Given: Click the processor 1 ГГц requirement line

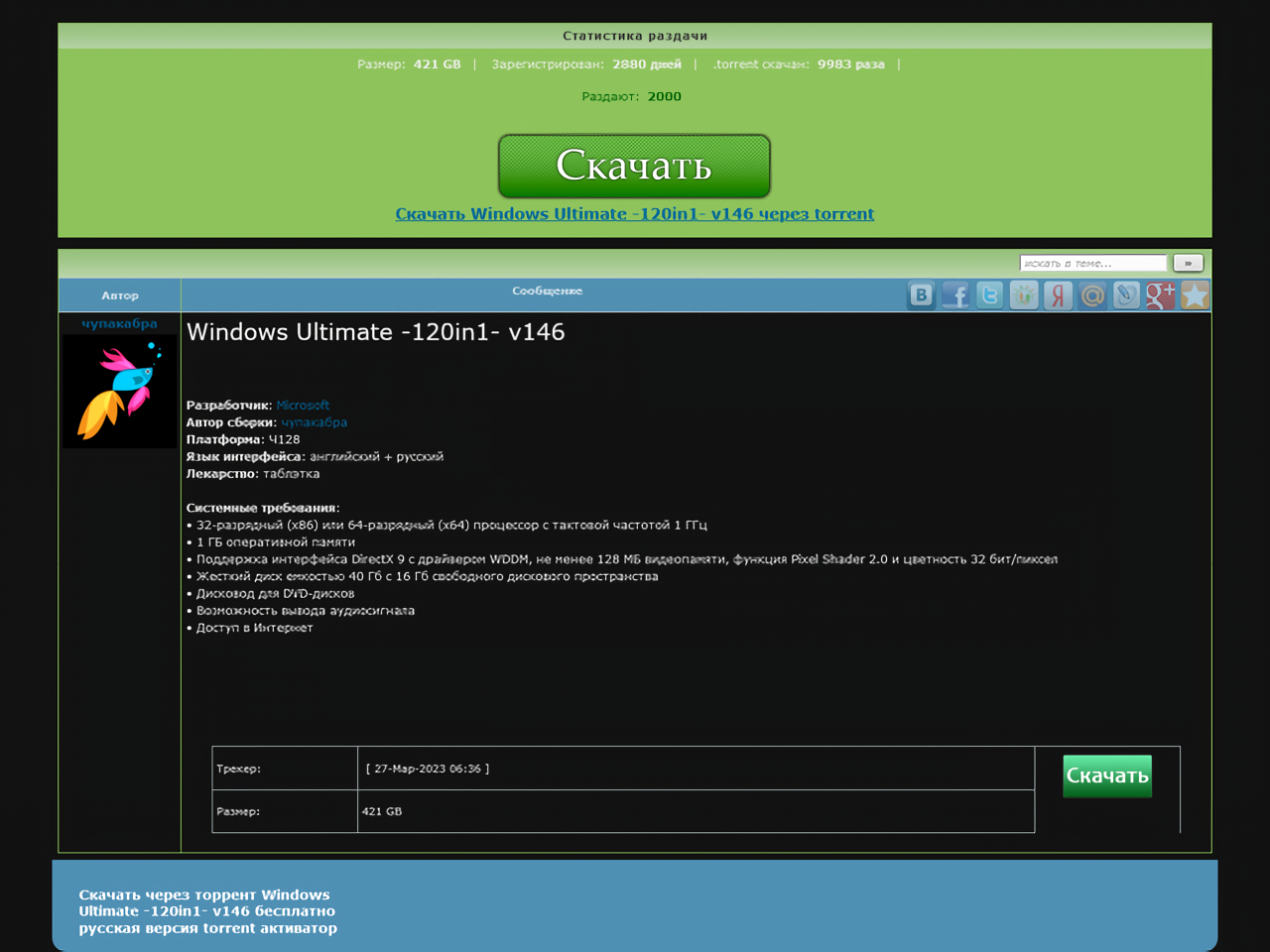Looking at the screenshot, I should point(447,526).
